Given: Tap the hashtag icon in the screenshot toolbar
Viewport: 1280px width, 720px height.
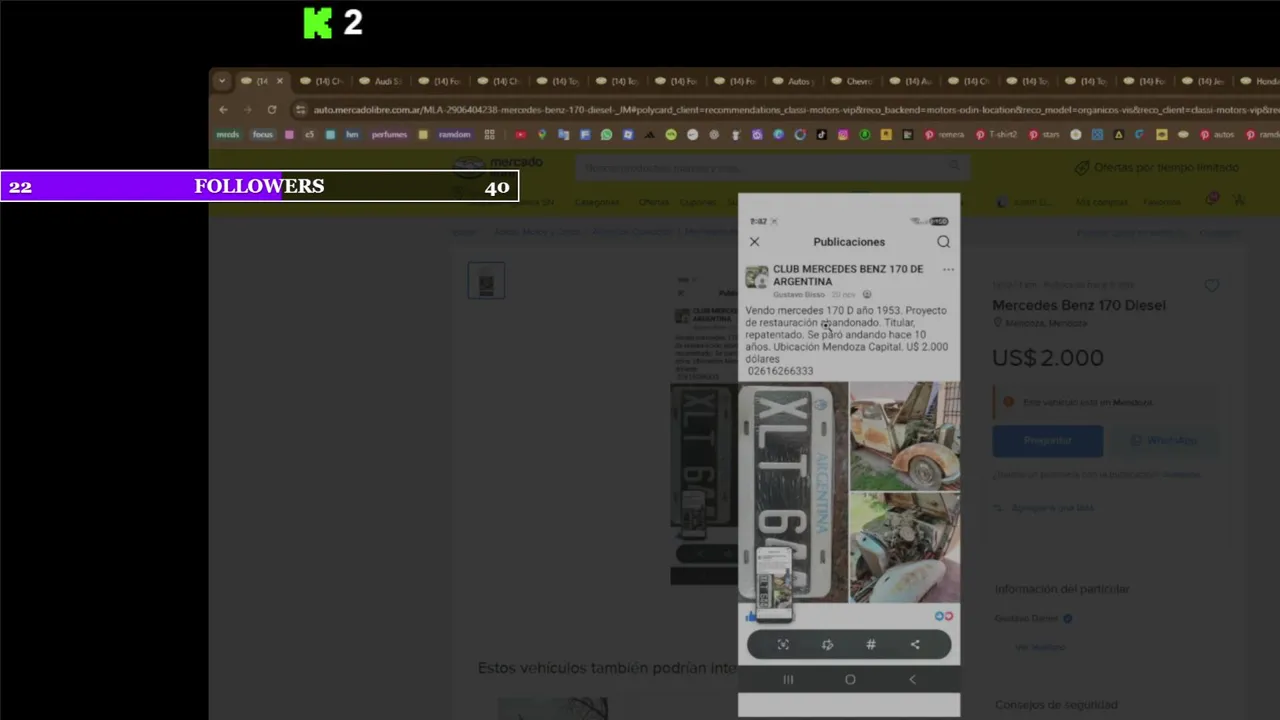Looking at the screenshot, I should [871, 645].
